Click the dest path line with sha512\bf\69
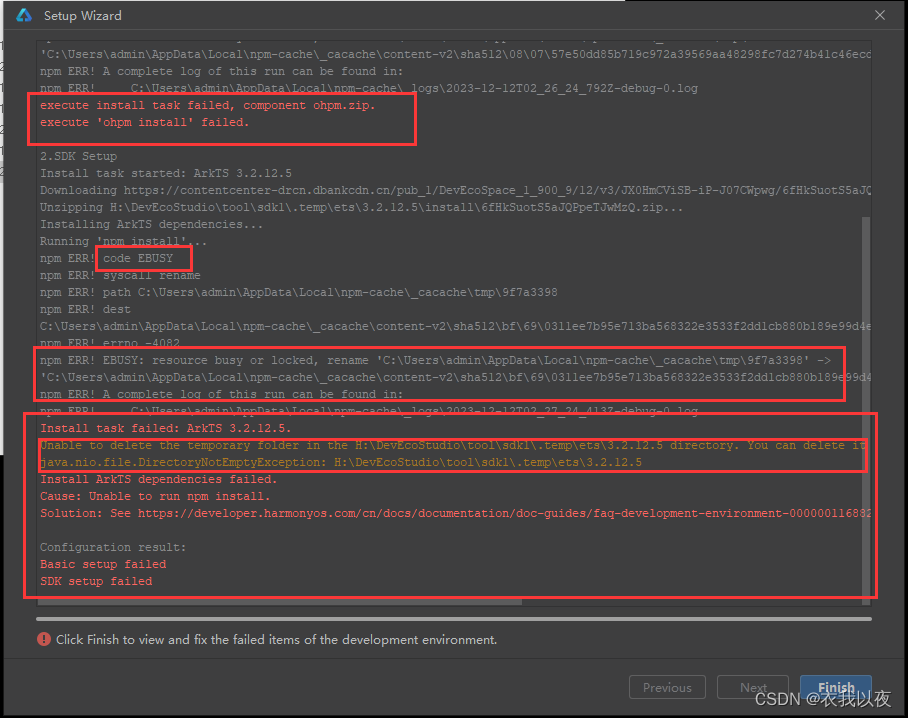Screen dimensions: 908x718 [455, 326]
